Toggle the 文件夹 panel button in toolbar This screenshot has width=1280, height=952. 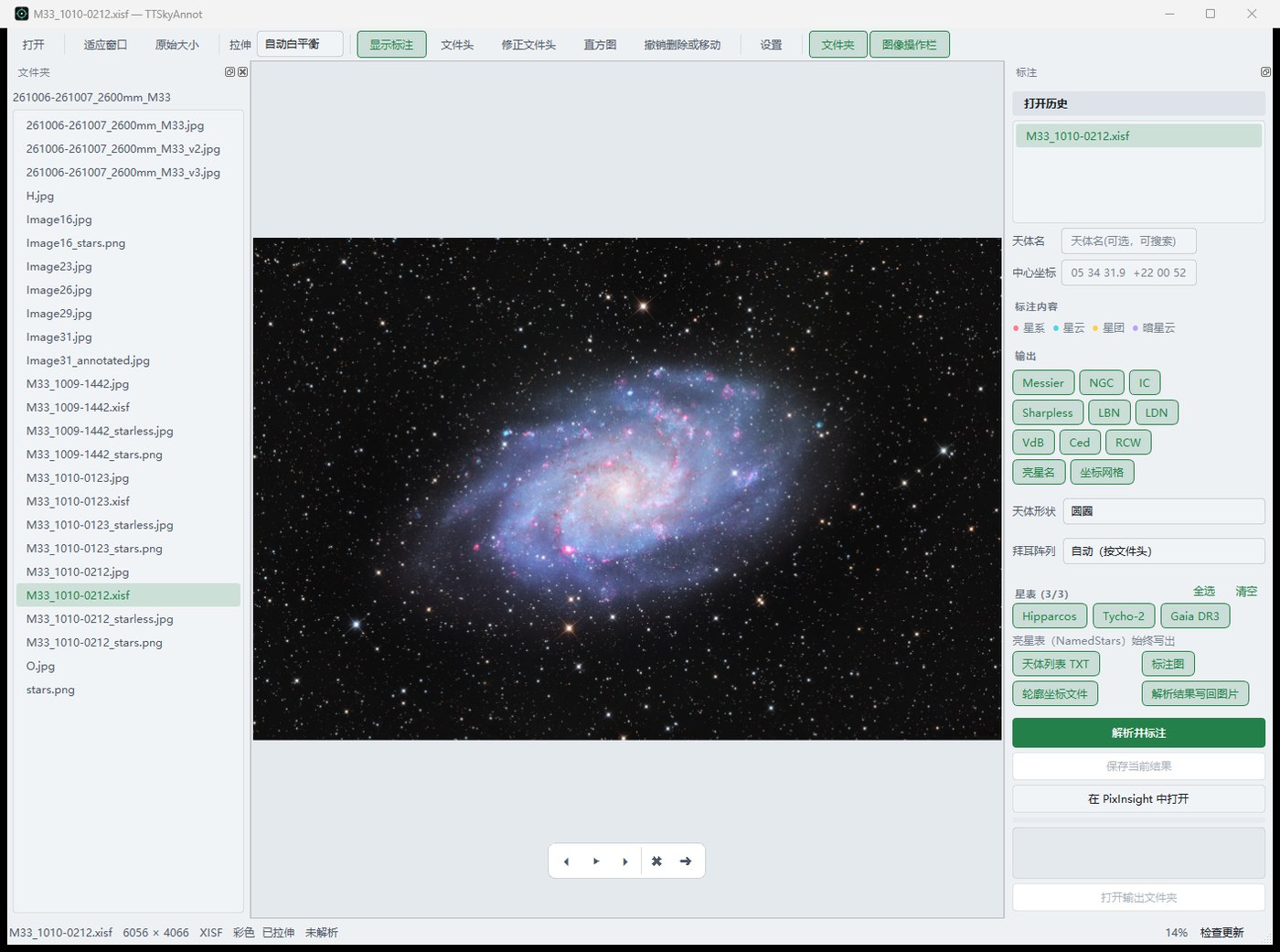click(837, 45)
